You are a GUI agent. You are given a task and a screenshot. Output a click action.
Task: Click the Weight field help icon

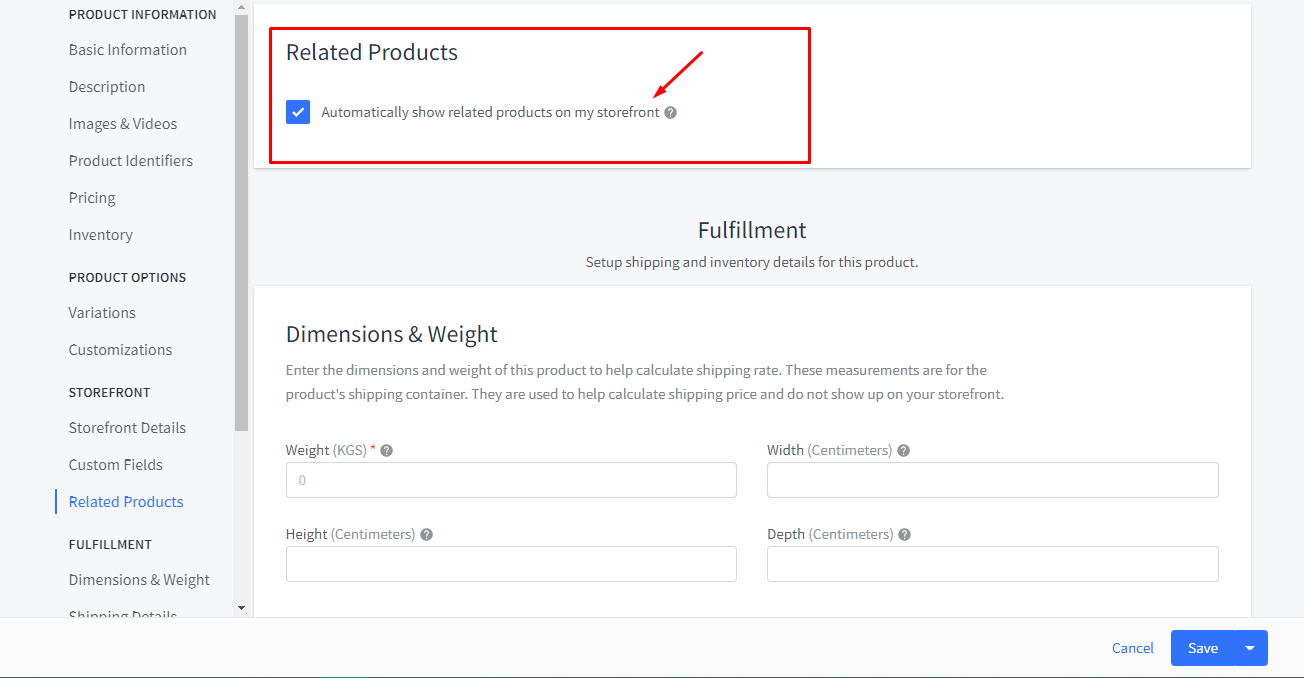(x=387, y=451)
